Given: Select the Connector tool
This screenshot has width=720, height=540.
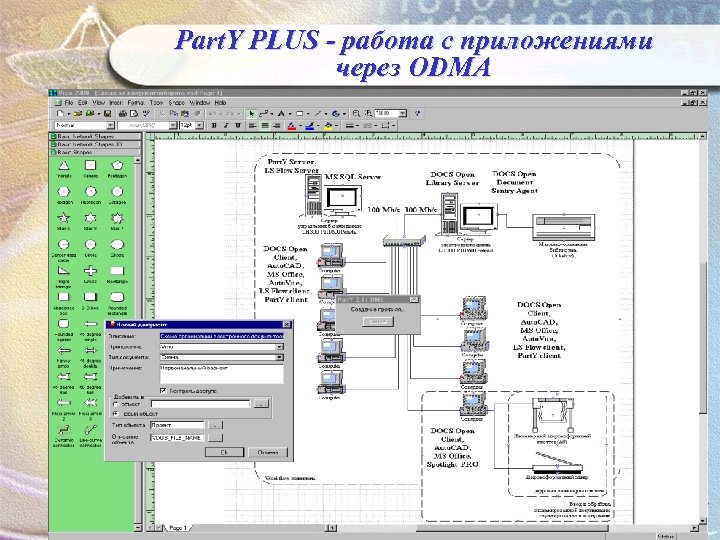Looking at the screenshot, I should [264, 113].
